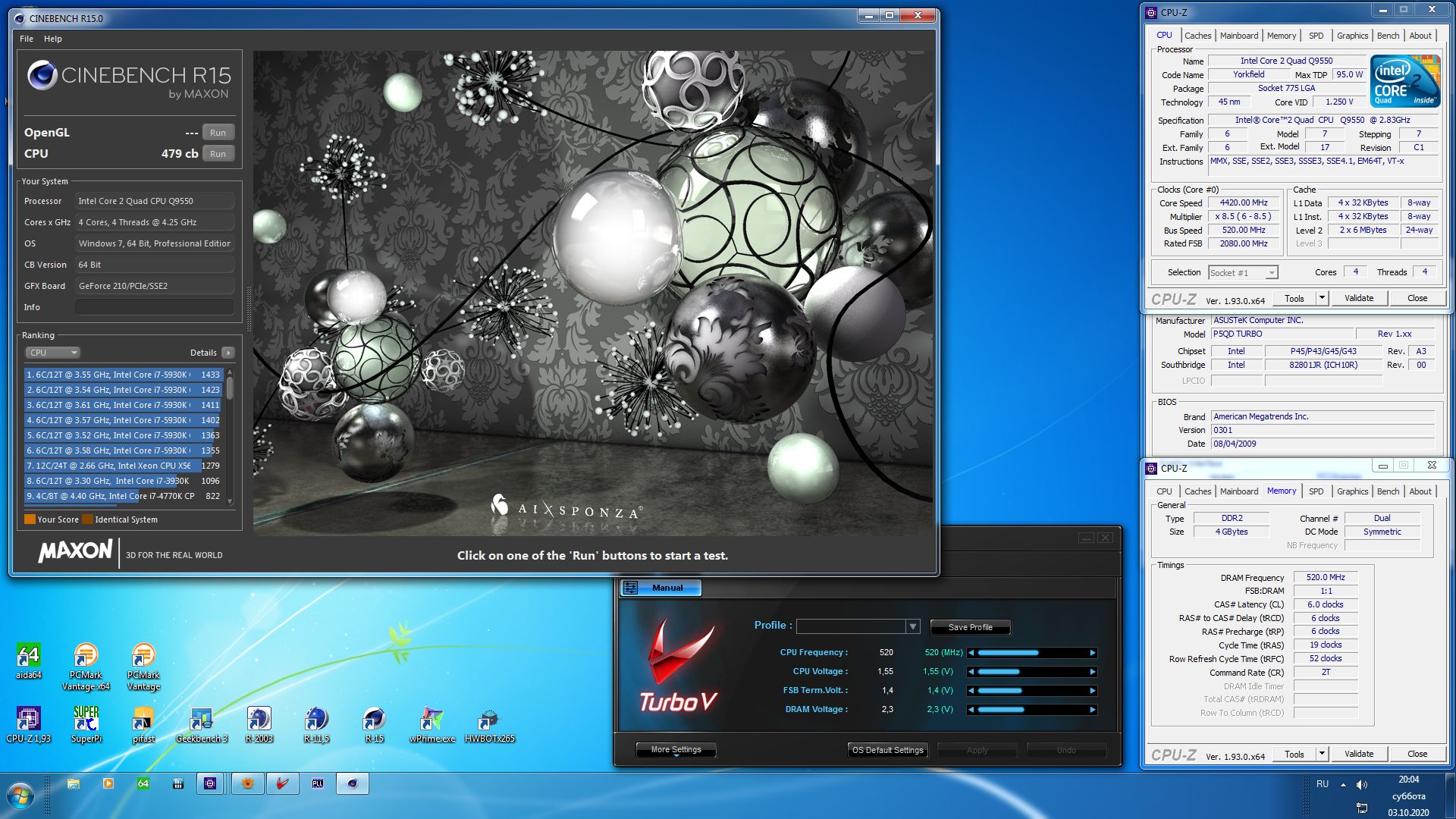Run the OpenGL test in Cinebench

[x=218, y=133]
